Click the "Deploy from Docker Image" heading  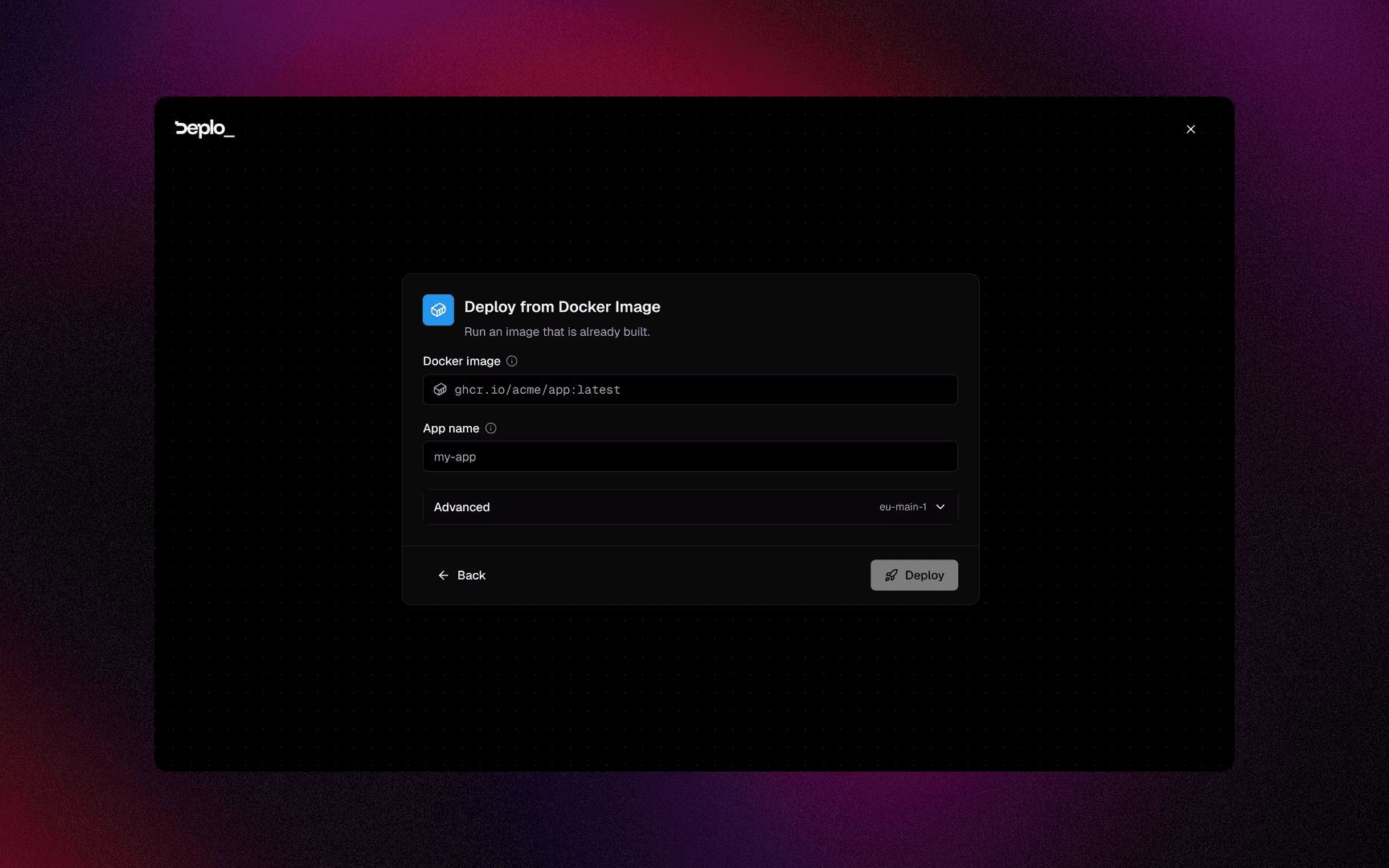(x=562, y=307)
